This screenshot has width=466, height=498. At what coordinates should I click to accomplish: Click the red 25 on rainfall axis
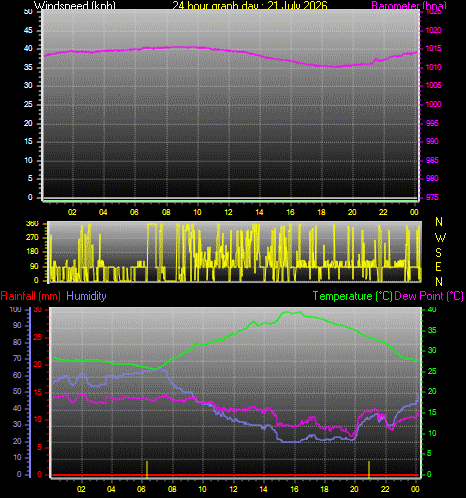pyautogui.click(x=38, y=337)
